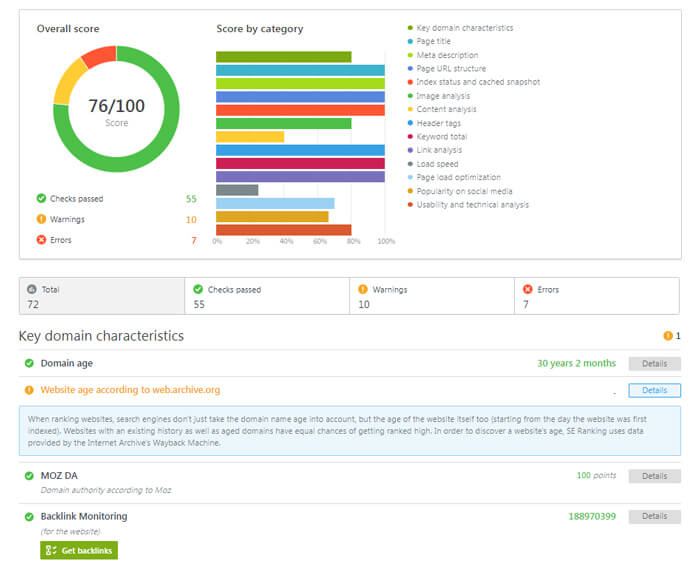Click the yellow Content analysis bar in chart
Viewport: 700px width, 568px height.
pyautogui.click(x=250, y=137)
